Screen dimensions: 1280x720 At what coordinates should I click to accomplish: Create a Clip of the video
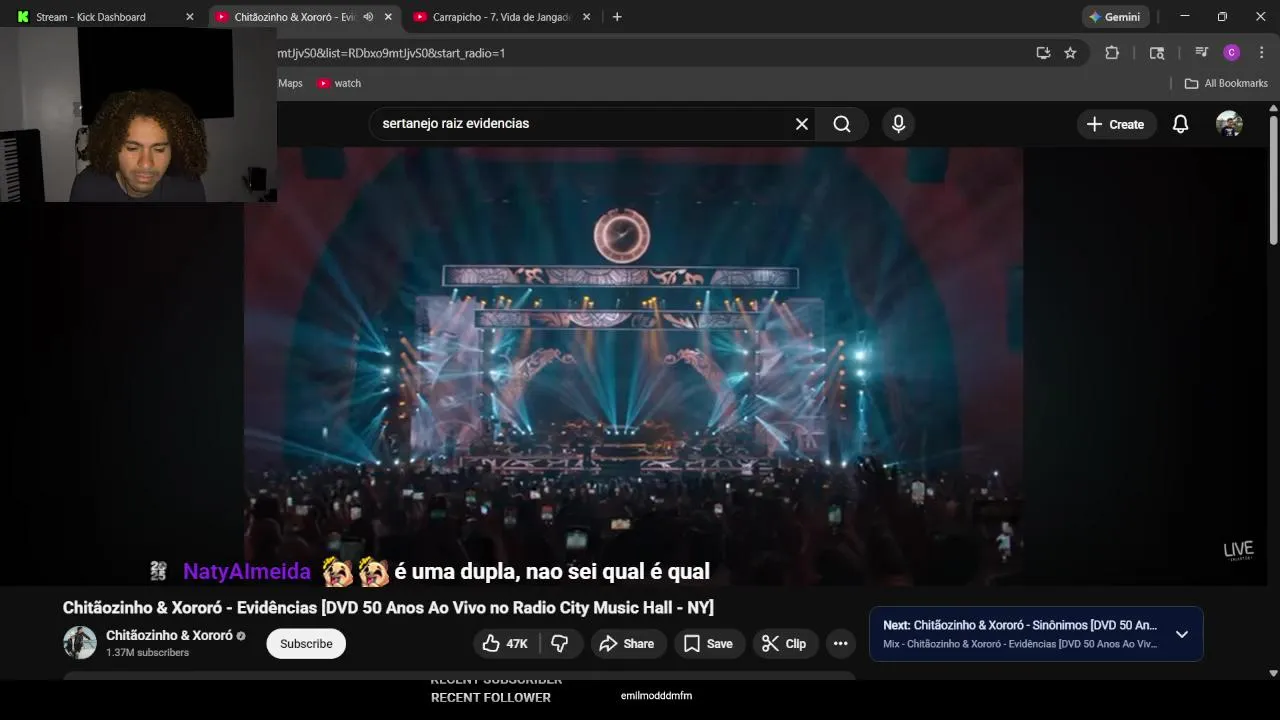(x=784, y=644)
